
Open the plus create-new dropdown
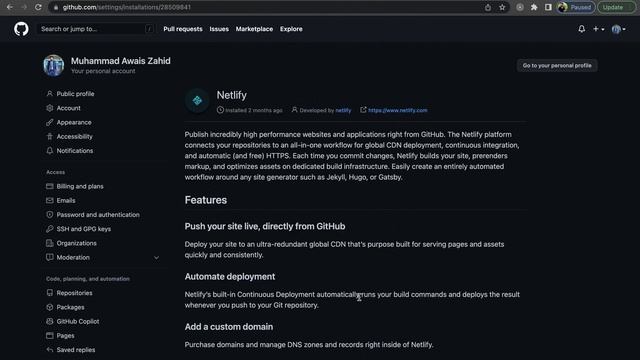(x=598, y=29)
